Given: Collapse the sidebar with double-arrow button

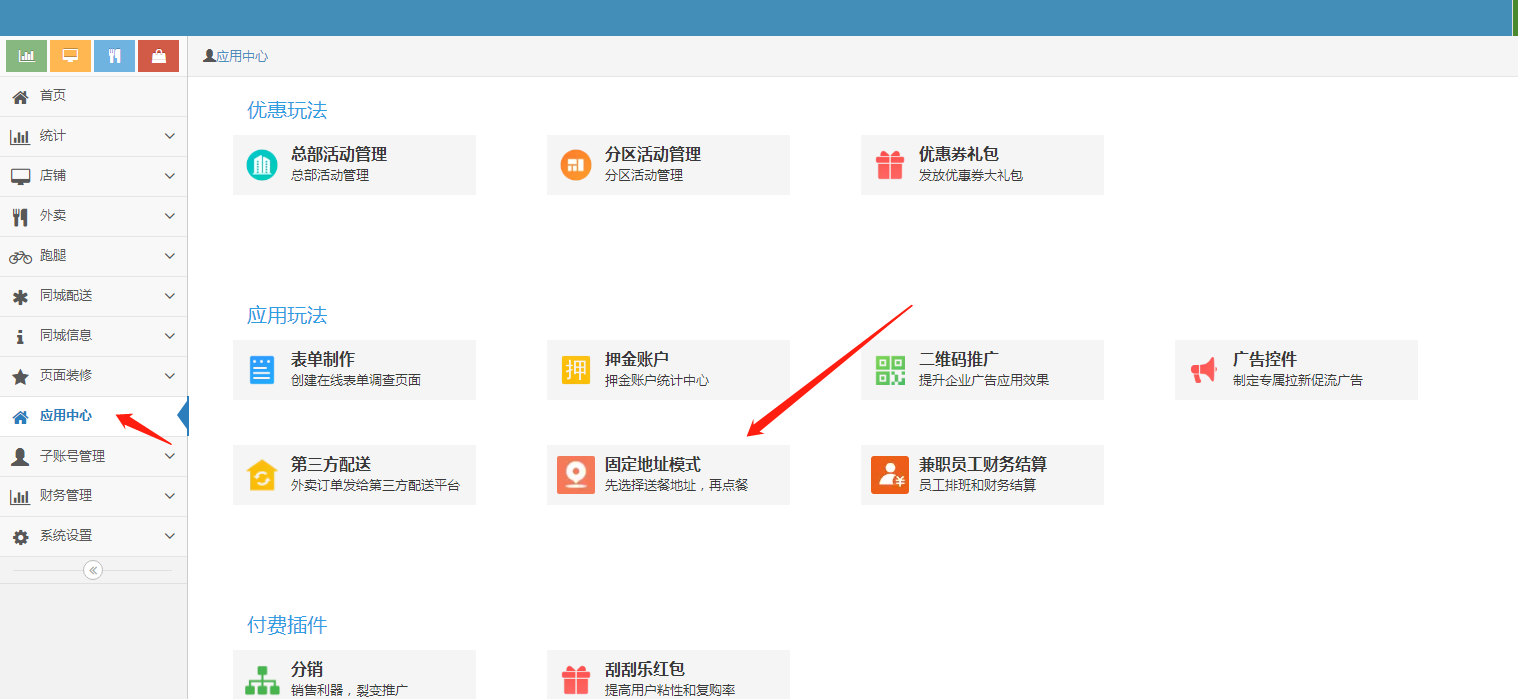Looking at the screenshot, I should [93, 570].
